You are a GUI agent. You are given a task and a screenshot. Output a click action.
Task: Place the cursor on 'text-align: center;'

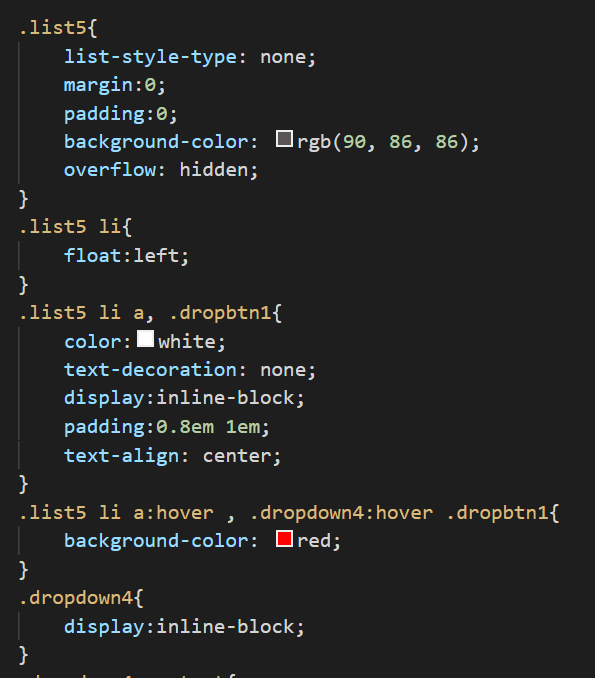[x=173, y=456]
